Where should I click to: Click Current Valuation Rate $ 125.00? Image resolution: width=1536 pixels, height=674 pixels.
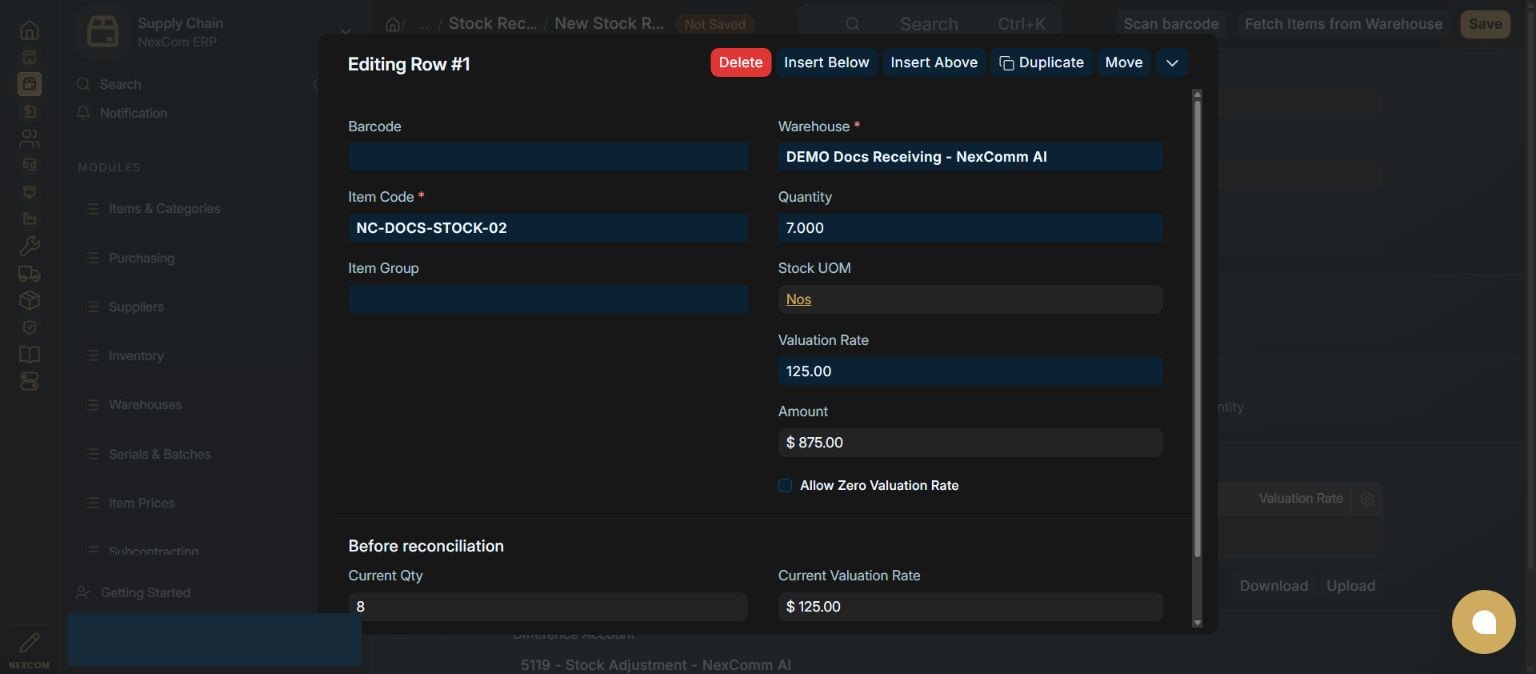(813, 606)
